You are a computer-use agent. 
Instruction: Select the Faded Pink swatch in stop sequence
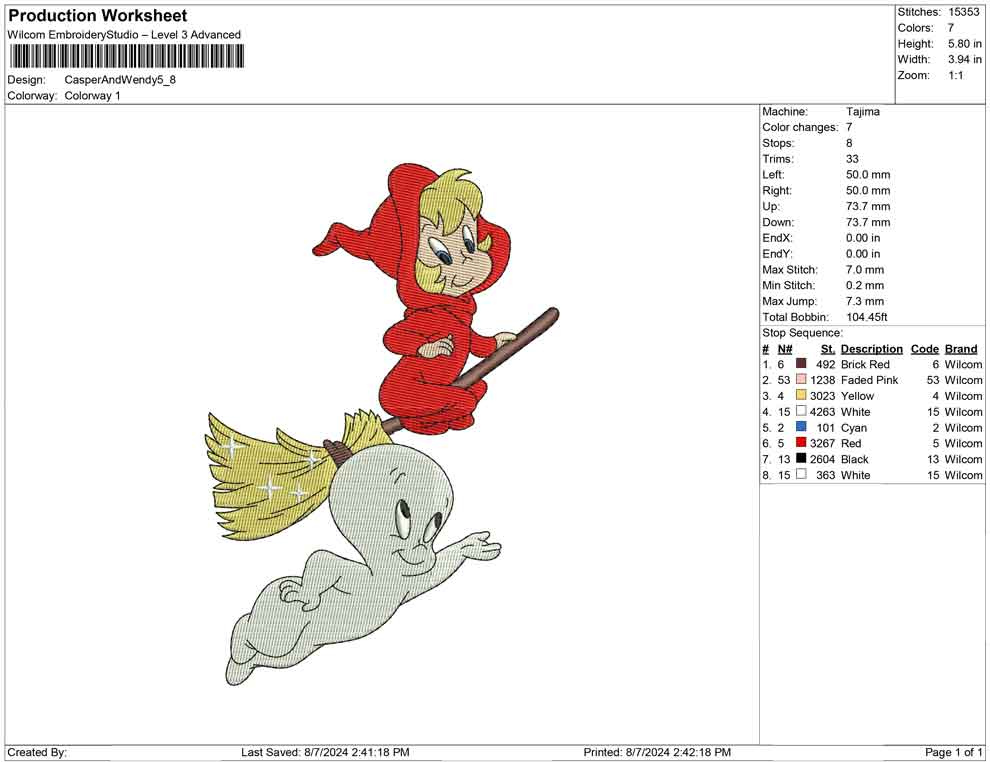[800, 380]
